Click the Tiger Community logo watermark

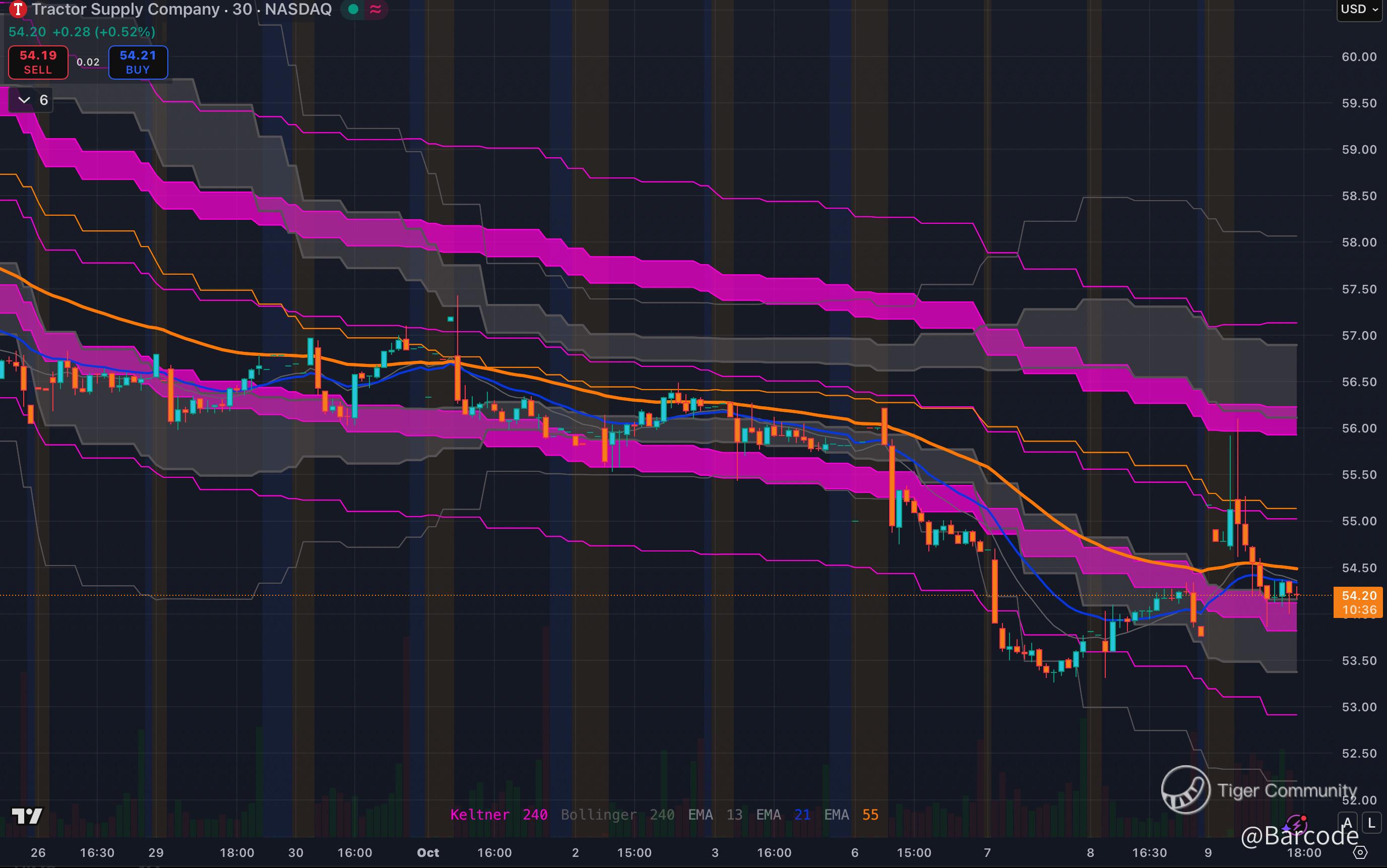pyautogui.click(x=1185, y=790)
